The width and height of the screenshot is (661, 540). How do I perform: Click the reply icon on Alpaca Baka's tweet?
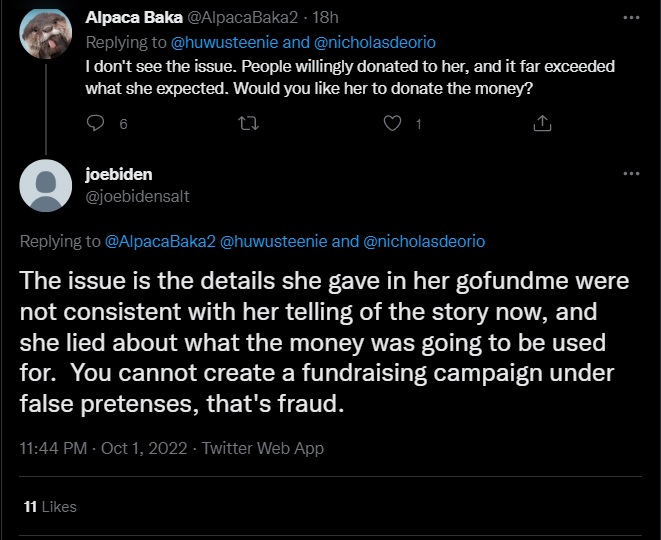coord(96,124)
